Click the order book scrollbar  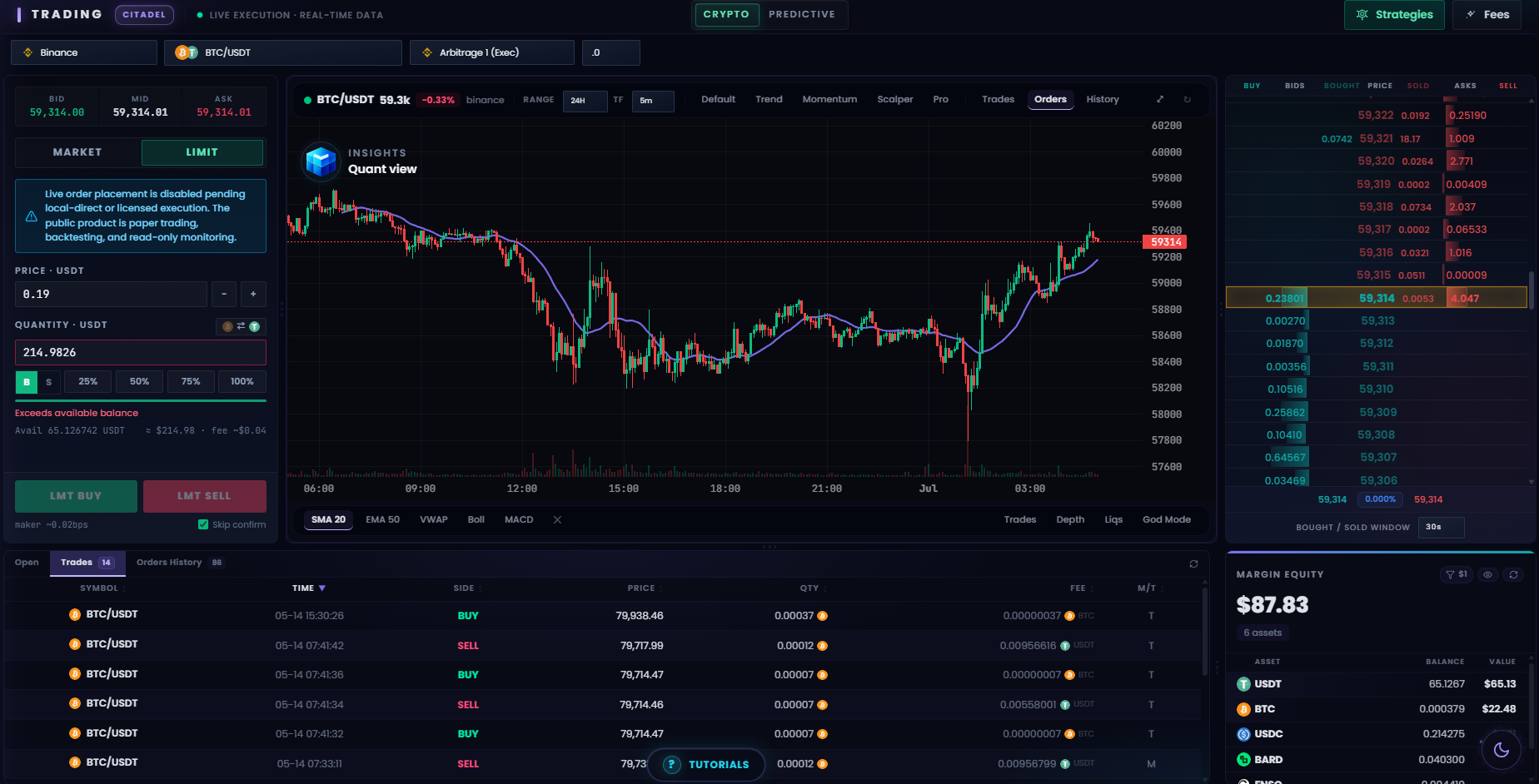pyautogui.click(x=1531, y=290)
